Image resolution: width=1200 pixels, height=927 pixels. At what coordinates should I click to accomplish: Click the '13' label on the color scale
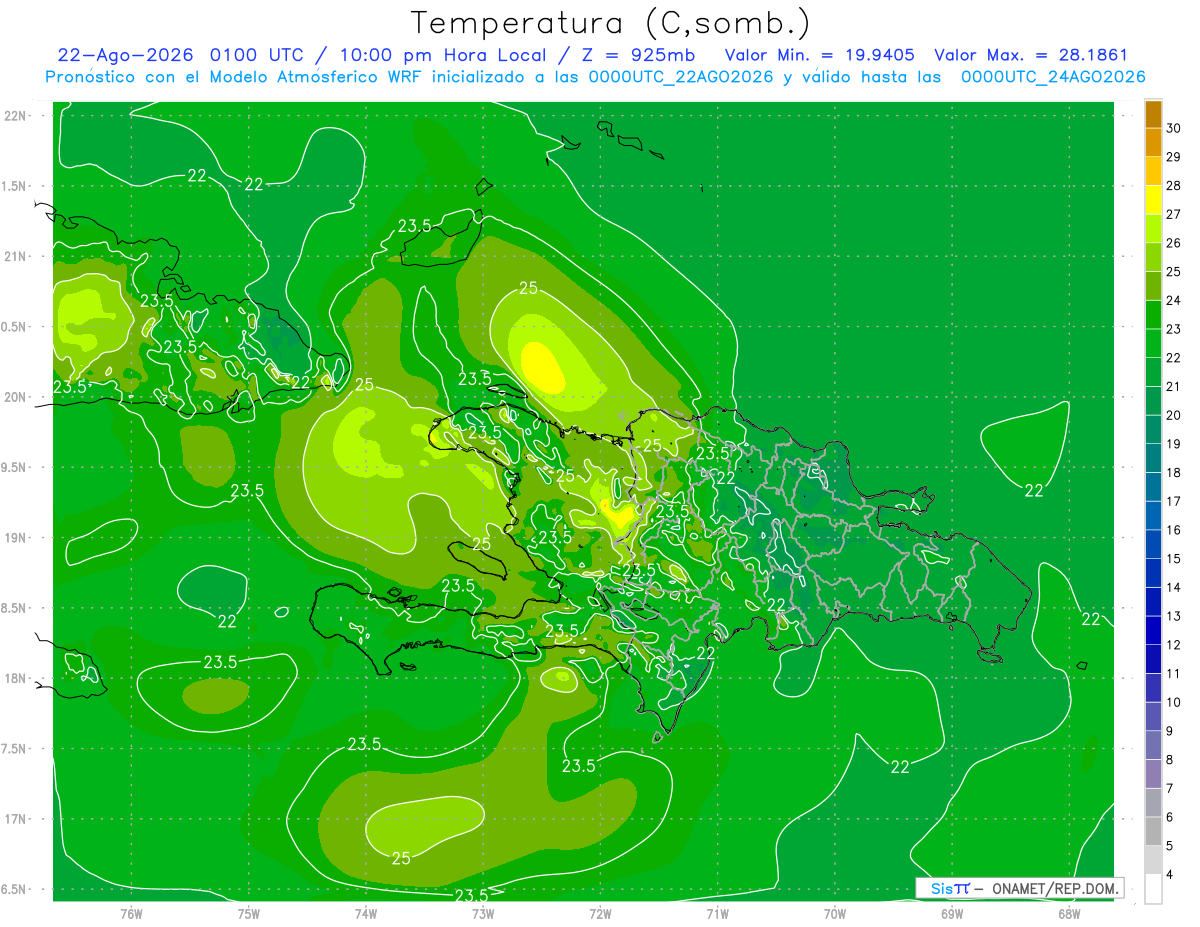(1174, 616)
